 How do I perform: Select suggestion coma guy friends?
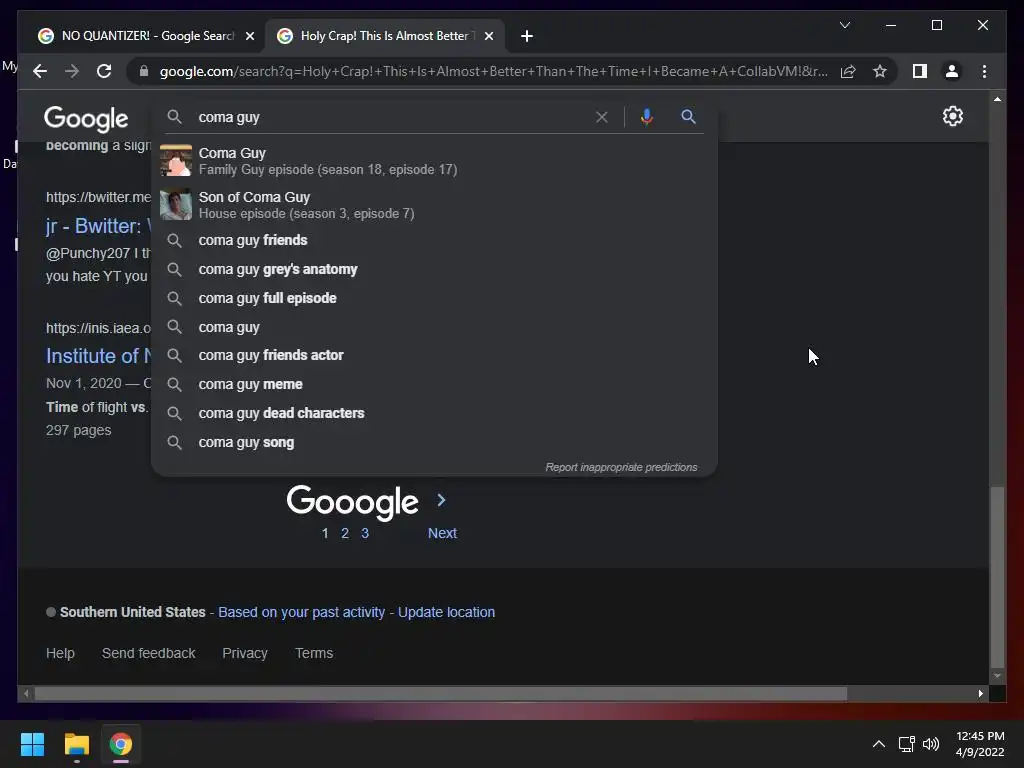434,240
